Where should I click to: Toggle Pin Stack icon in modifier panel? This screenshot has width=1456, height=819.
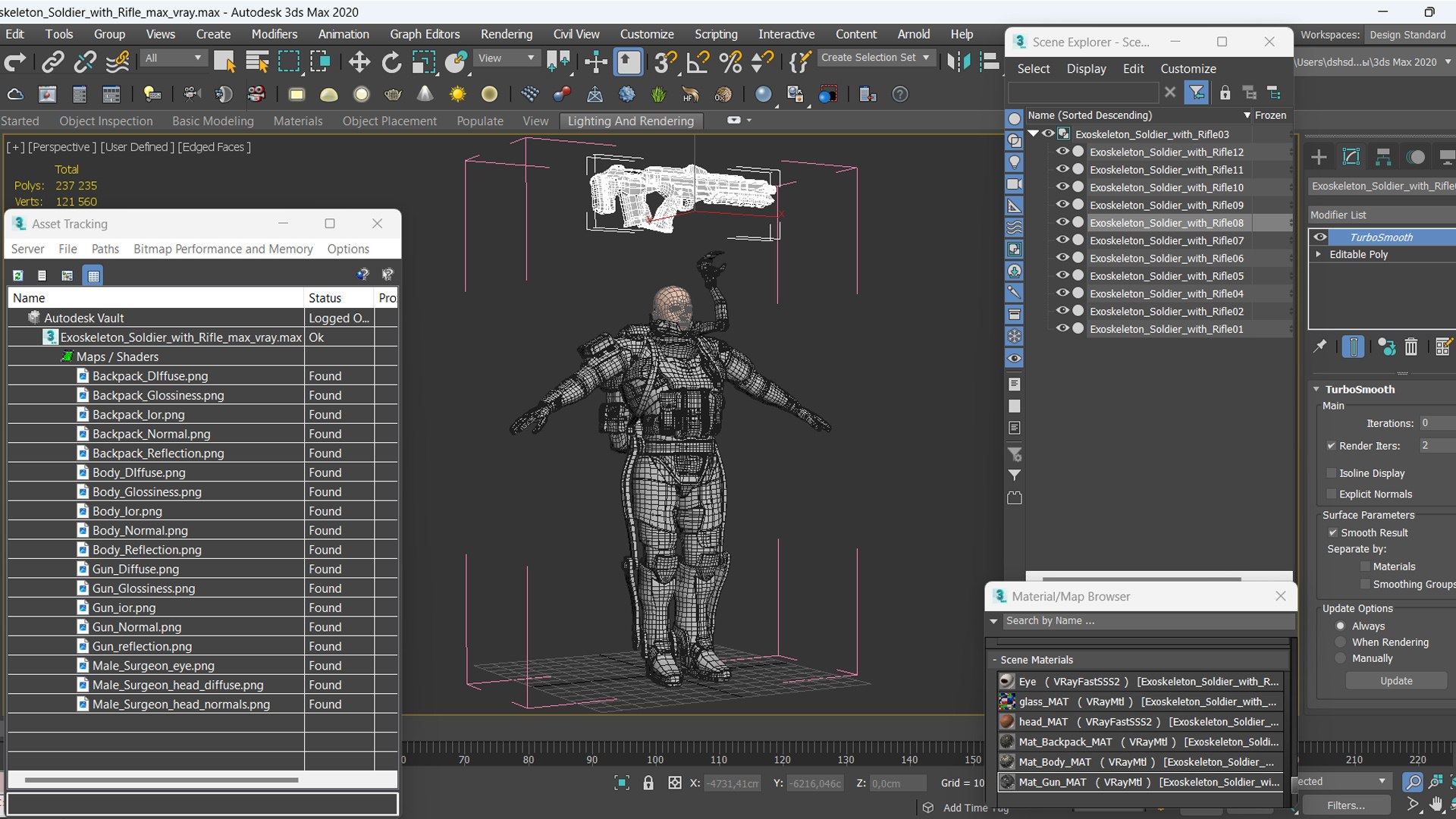coord(1320,347)
